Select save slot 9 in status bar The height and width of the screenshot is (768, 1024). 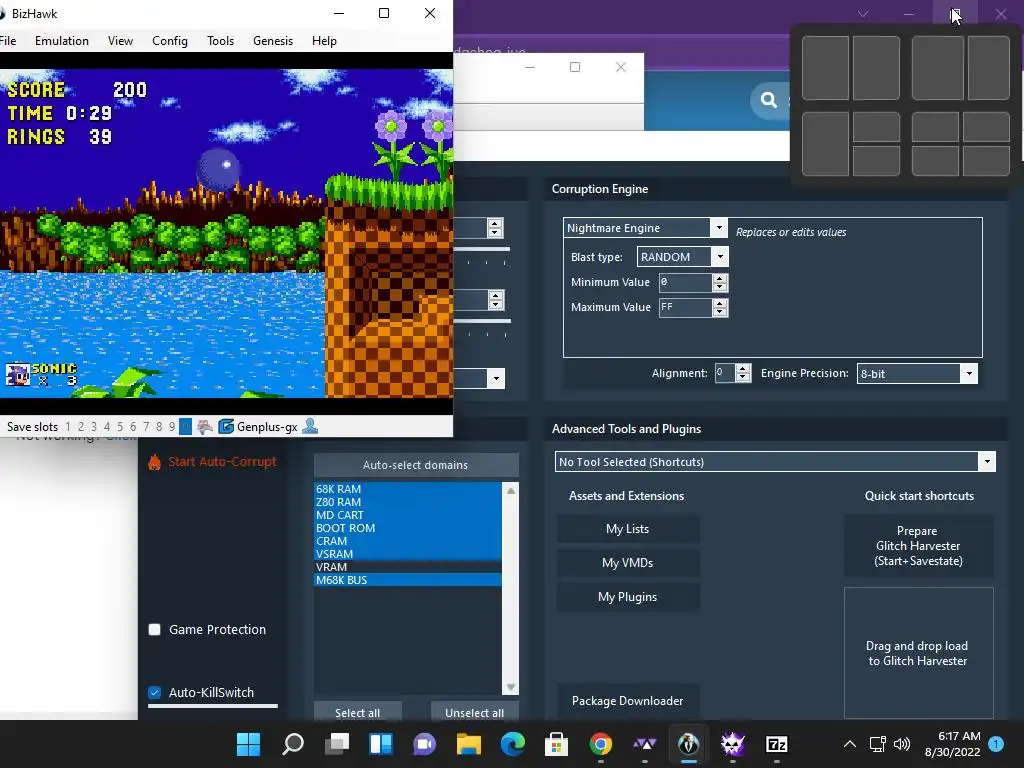point(172,426)
